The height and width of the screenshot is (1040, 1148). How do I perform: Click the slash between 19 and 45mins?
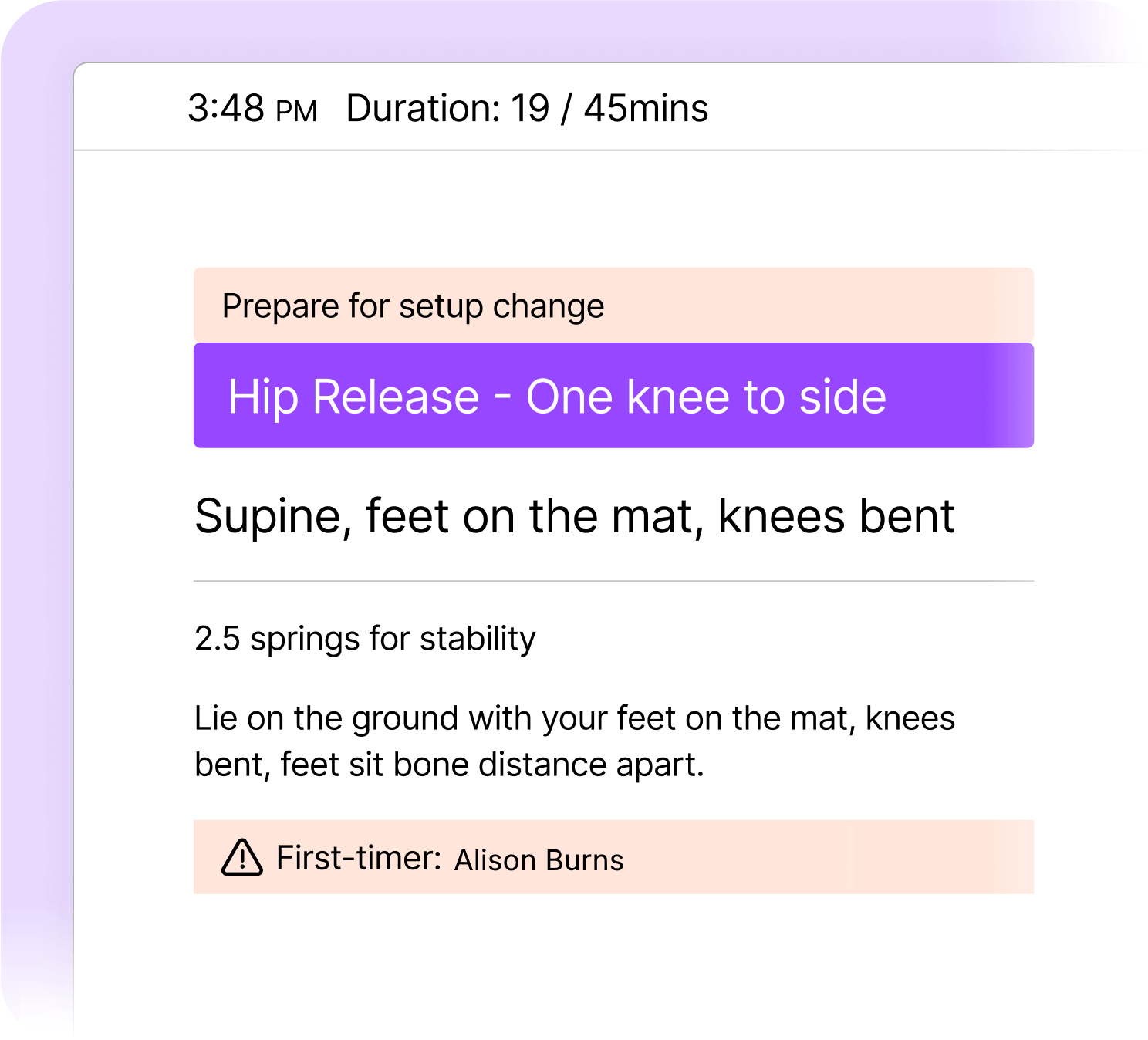point(566,108)
